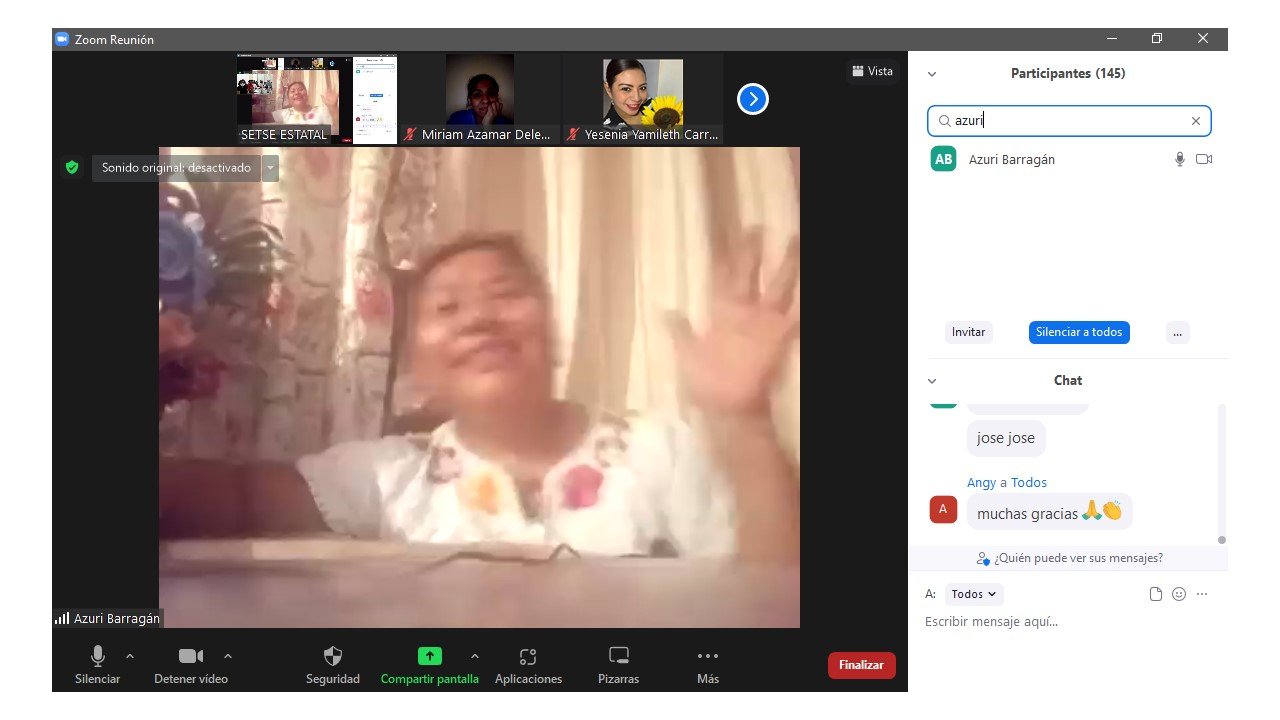Minimize the Zoom Reunión window
This screenshot has height=720, width=1280.
point(1112,39)
